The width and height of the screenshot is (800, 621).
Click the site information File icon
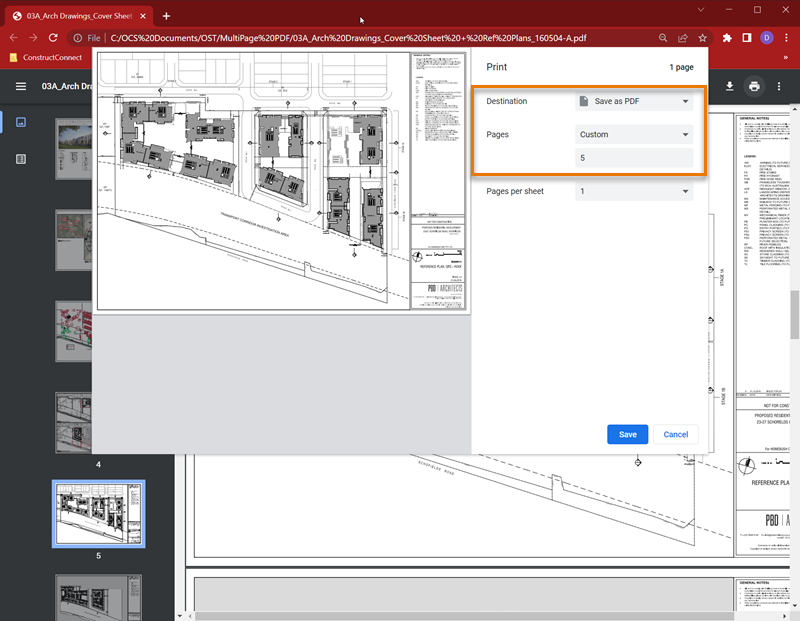tap(78, 38)
